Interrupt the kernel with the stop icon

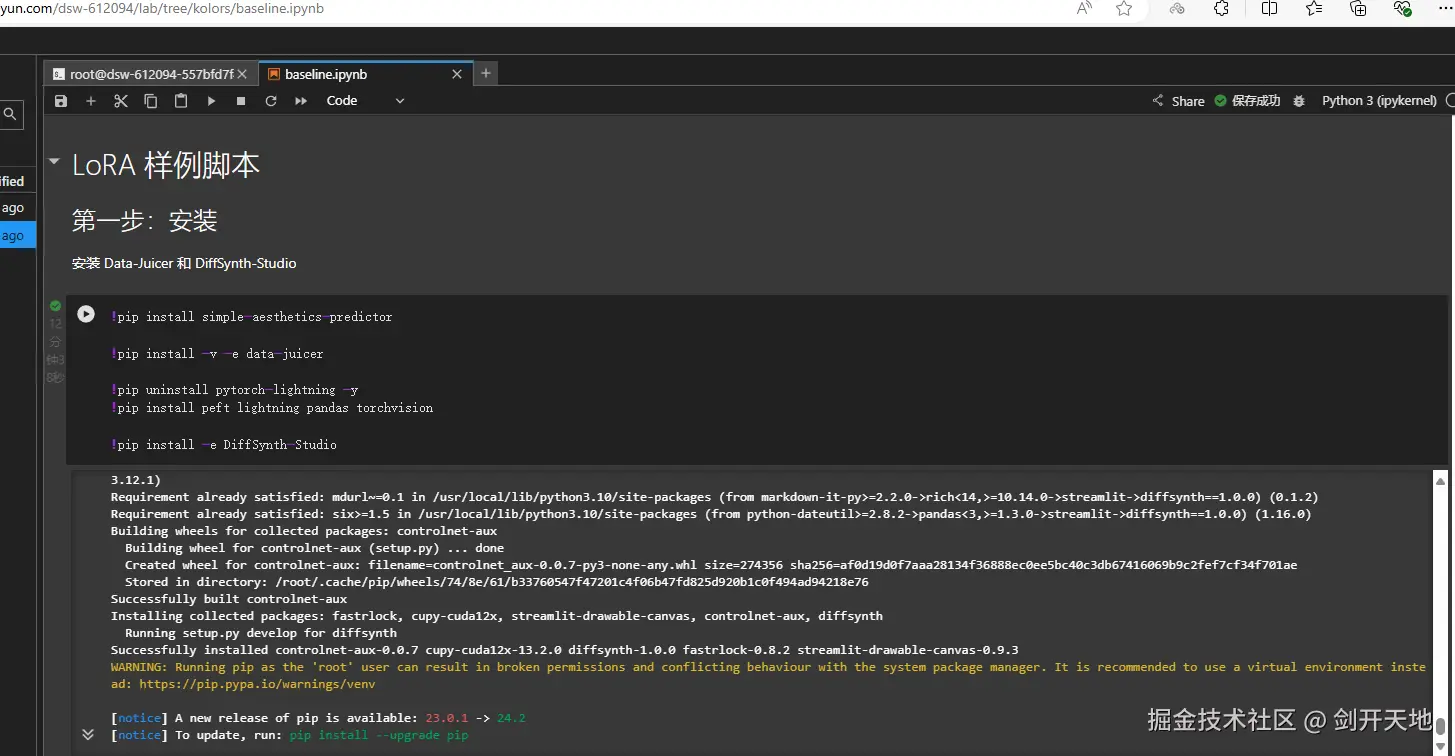tap(241, 101)
